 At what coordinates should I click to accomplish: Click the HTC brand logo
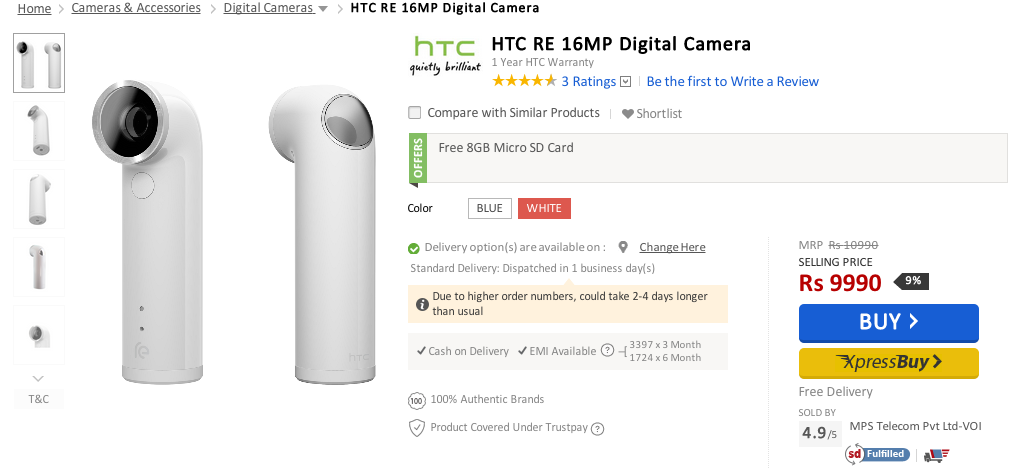coord(445,55)
